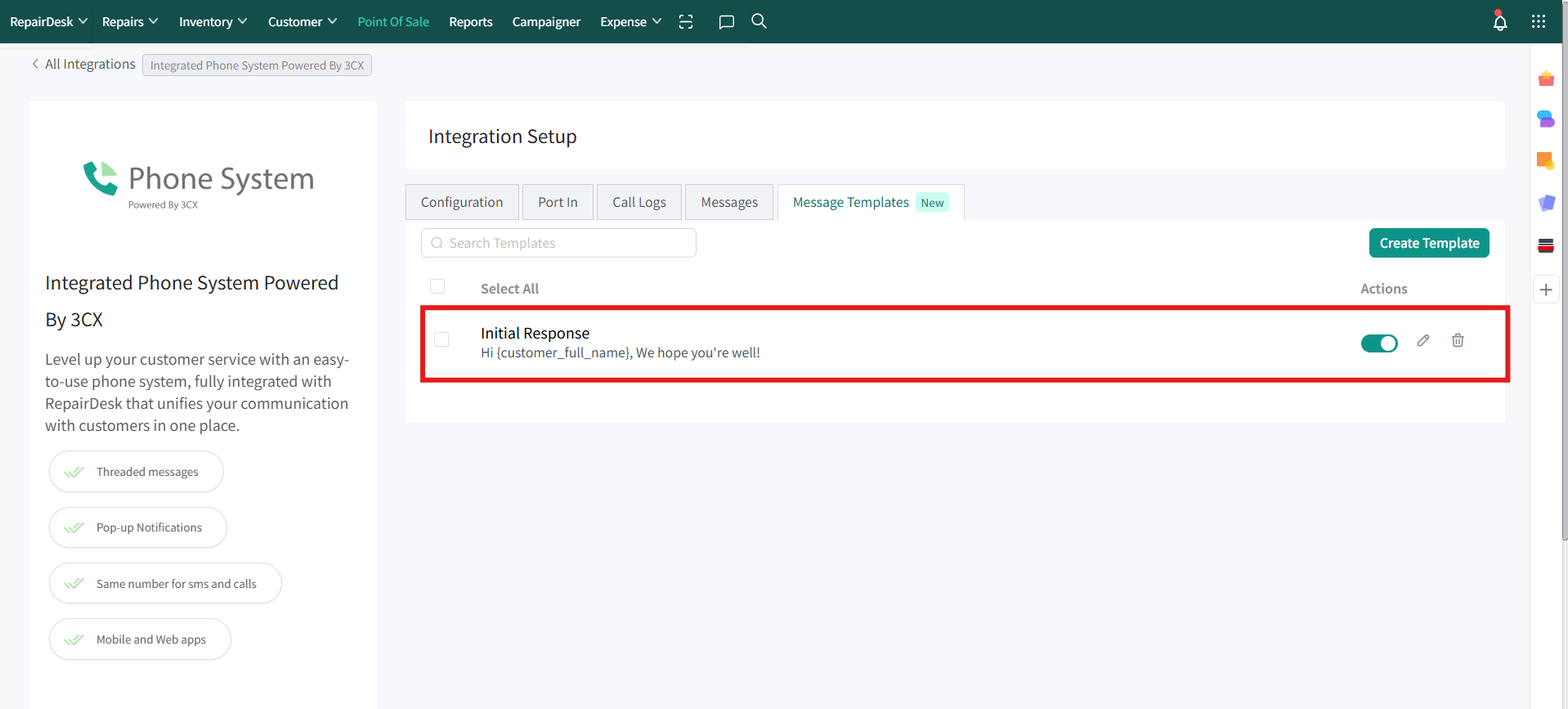Click the Integration Setup heading
Viewport: 1568px width, 709px height.
coord(503,137)
